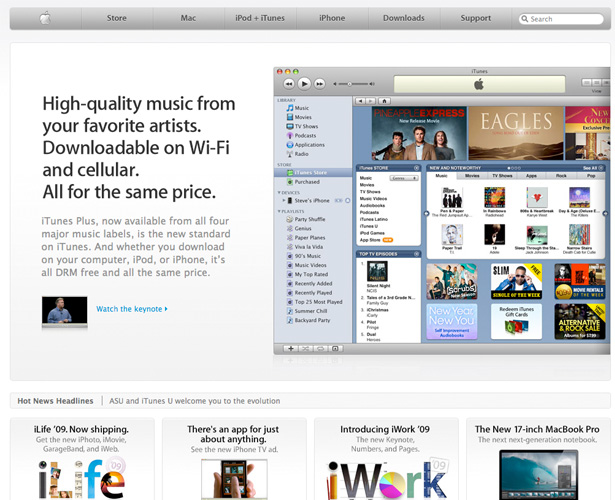Select Music in the iTunes library
Viewport: 615px width, 500px height.
(298, 108)
